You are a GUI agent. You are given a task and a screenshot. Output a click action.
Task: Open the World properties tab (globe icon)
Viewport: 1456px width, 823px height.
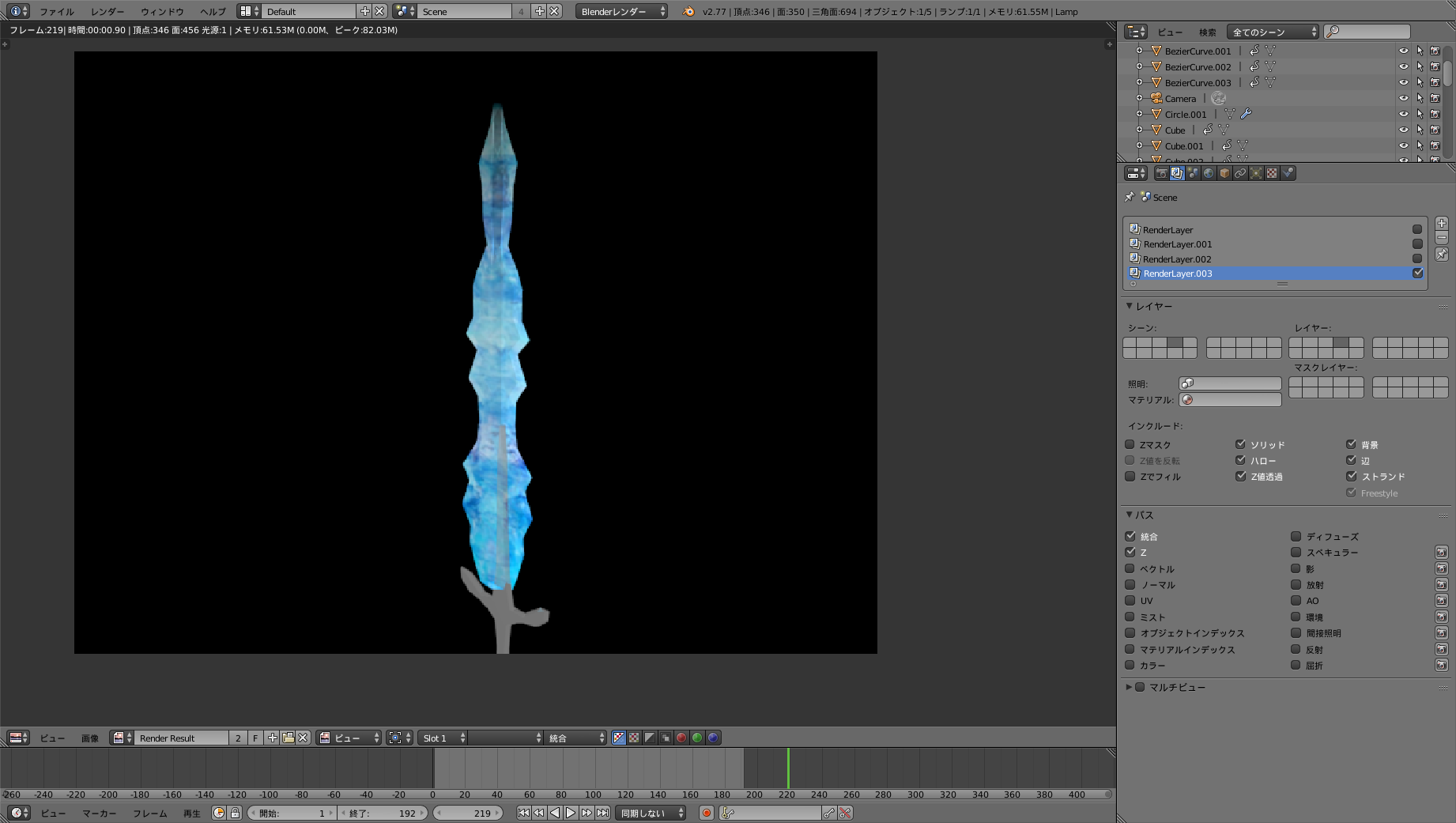click(1209, 173)
